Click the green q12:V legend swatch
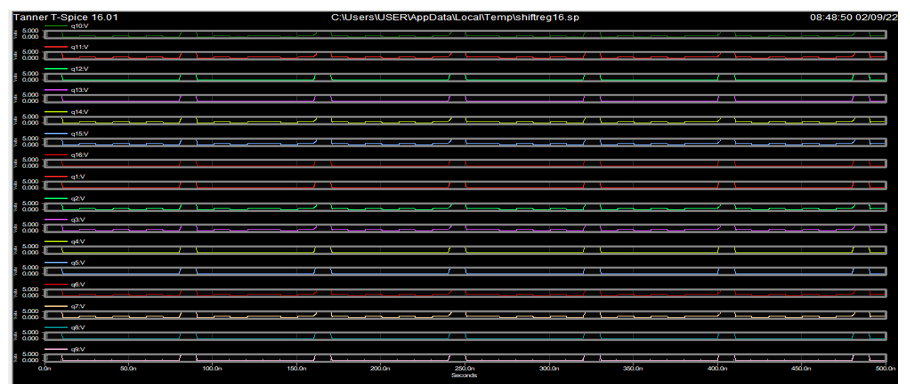910x391 pixels. click(56, 68)
